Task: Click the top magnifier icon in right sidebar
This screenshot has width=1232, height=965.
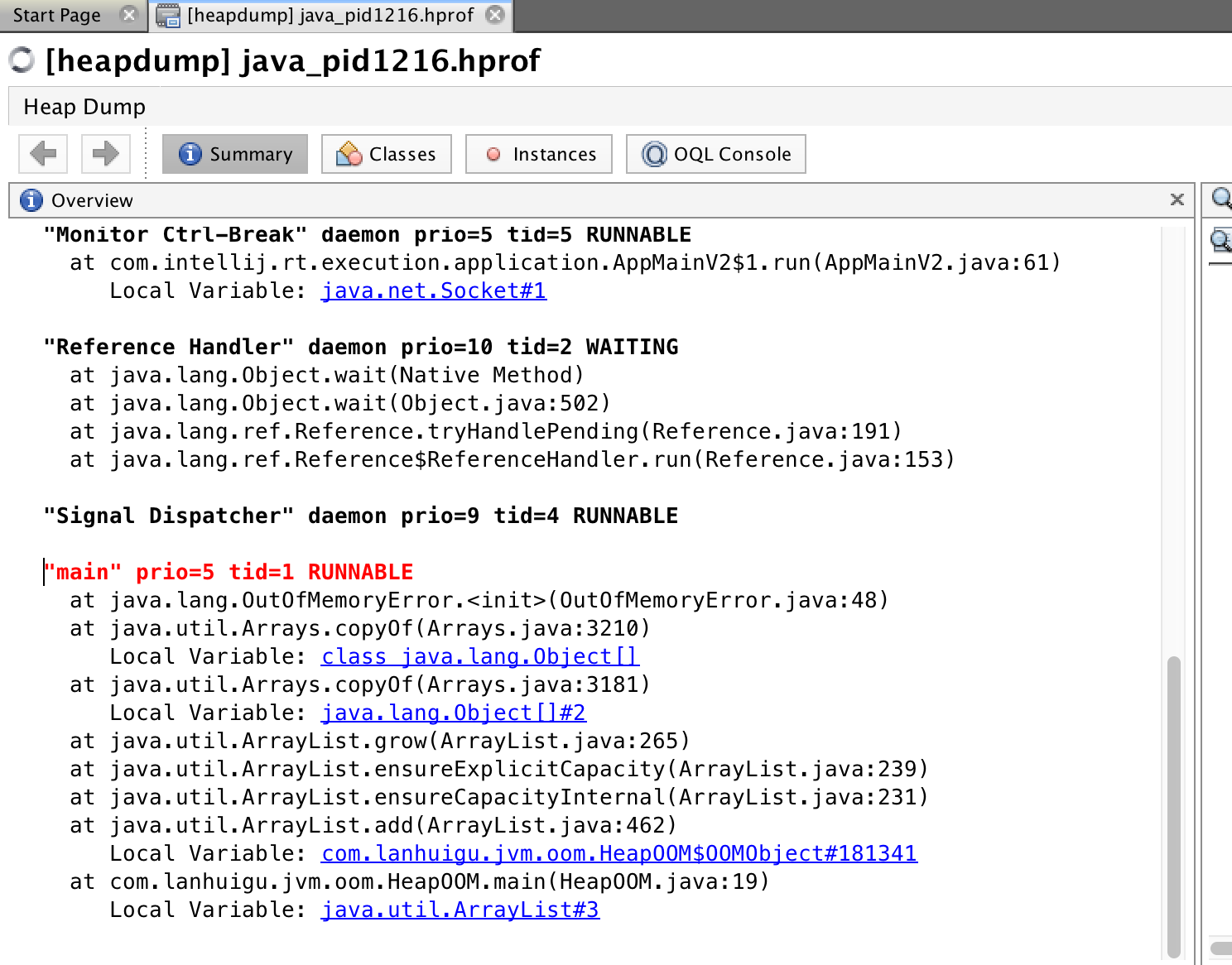Action: coord(1220,199)
